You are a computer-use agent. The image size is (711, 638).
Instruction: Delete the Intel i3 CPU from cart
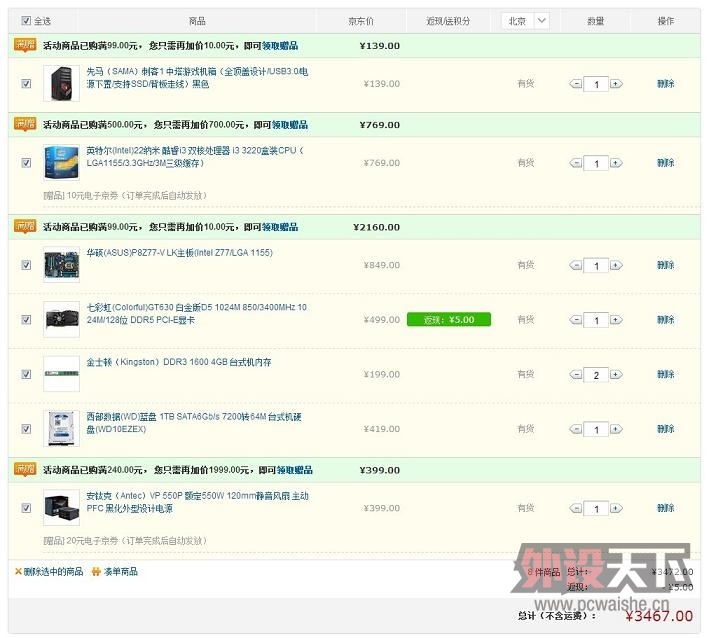click(x=666, y=163)
